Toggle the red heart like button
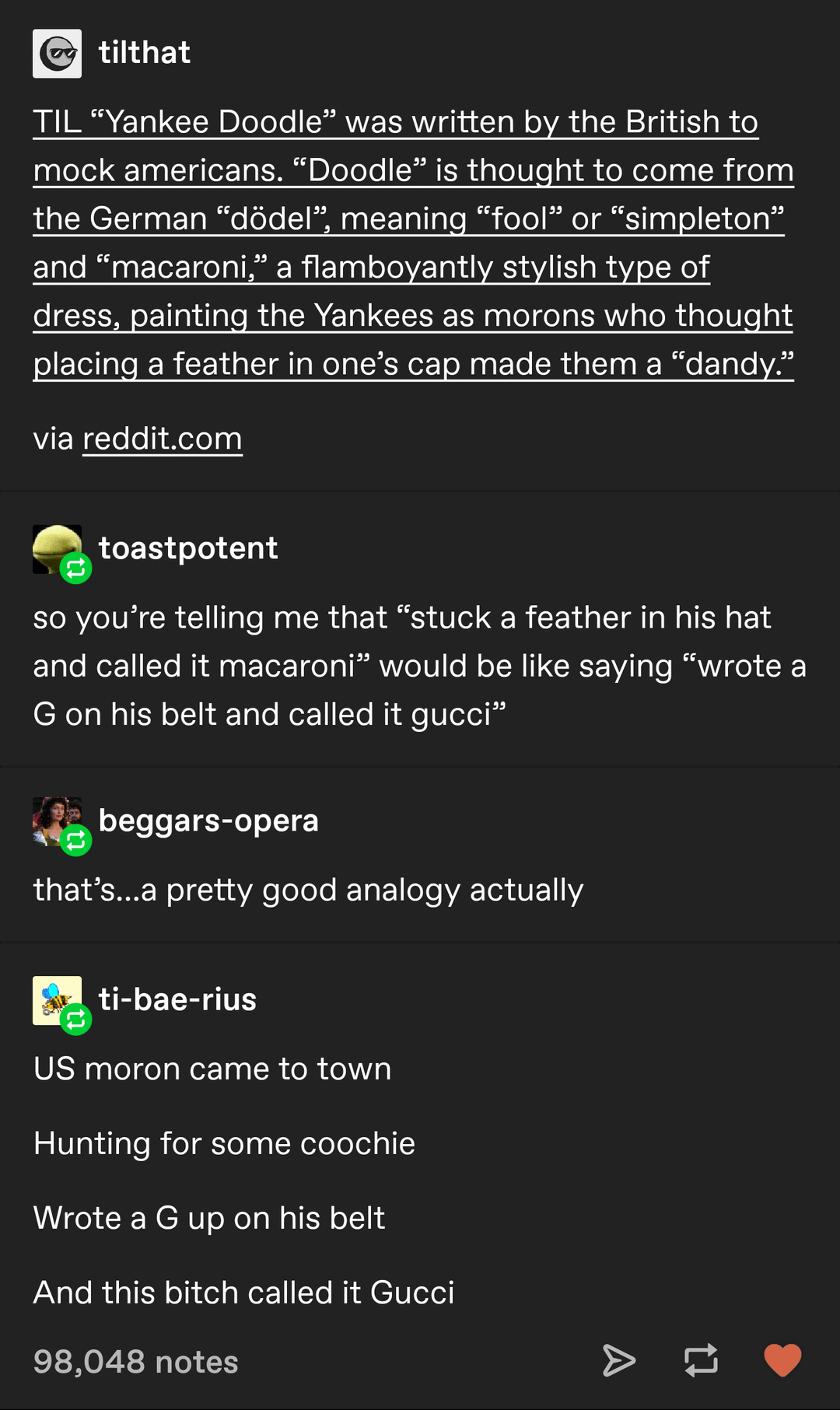 782,1360
